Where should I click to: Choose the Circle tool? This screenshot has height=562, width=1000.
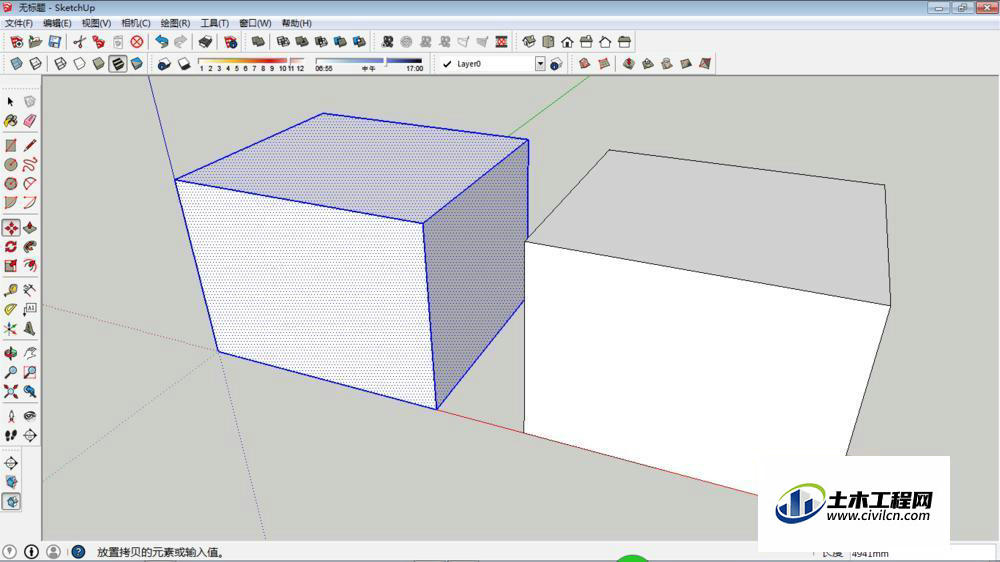pyautogui.click(x=11, y=165)
